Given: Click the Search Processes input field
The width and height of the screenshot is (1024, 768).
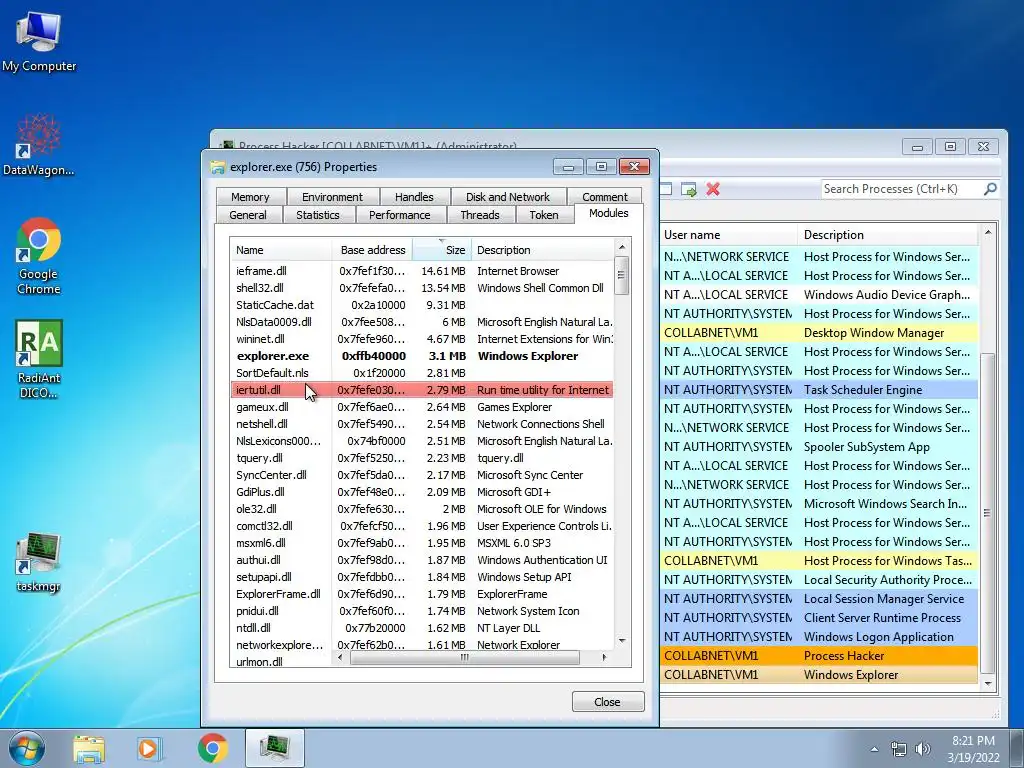Looking at the screenshot, I should tap(901, 189).
